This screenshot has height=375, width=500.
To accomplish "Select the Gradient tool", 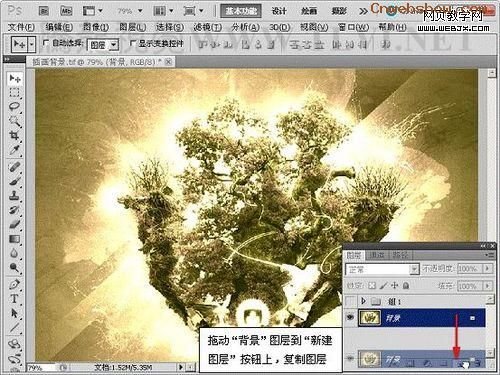I will pos(14,239).
